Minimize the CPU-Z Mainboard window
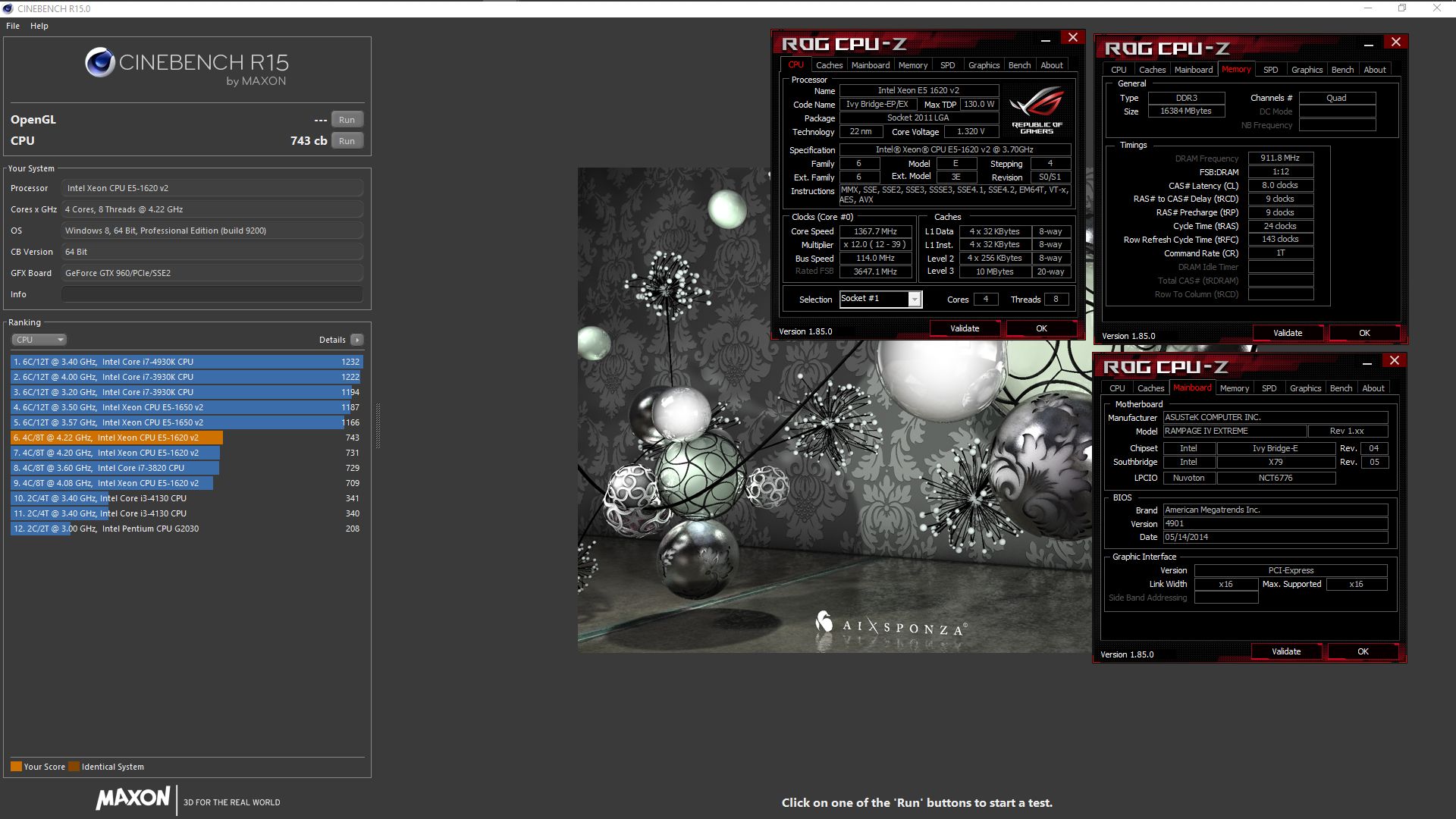 click(x=1367, y=362)
